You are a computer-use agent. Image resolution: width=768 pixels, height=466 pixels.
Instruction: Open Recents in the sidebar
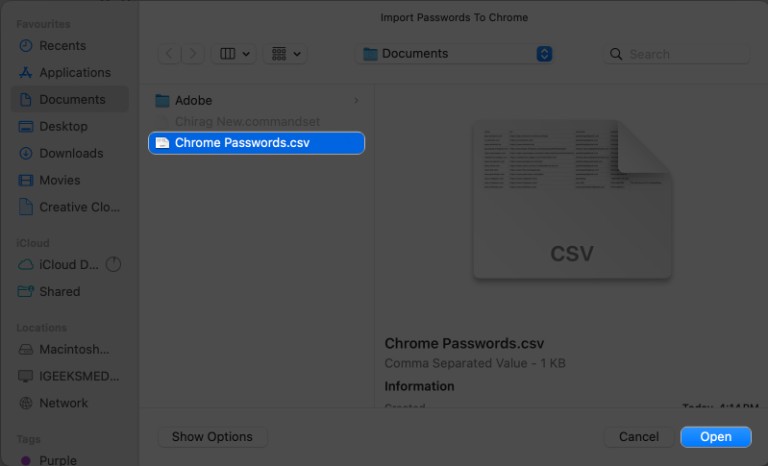pos(62,46)
